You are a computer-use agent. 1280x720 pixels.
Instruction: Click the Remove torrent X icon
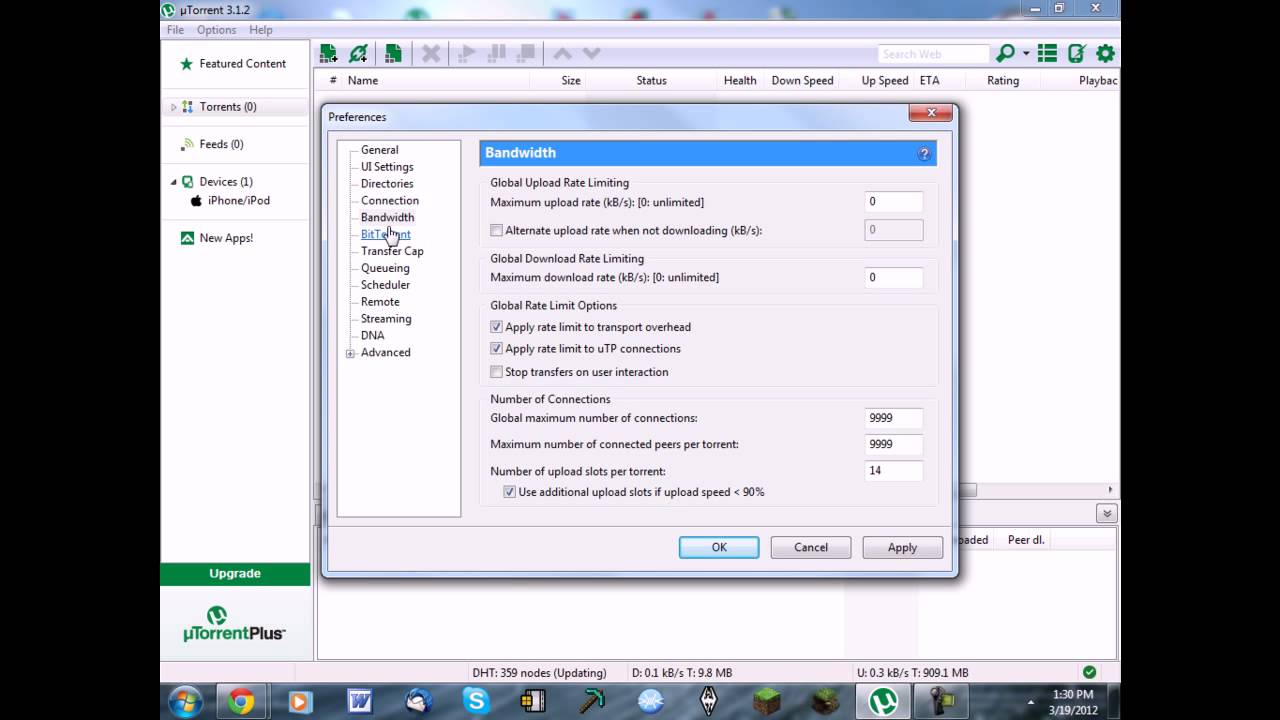click(431, 54)
